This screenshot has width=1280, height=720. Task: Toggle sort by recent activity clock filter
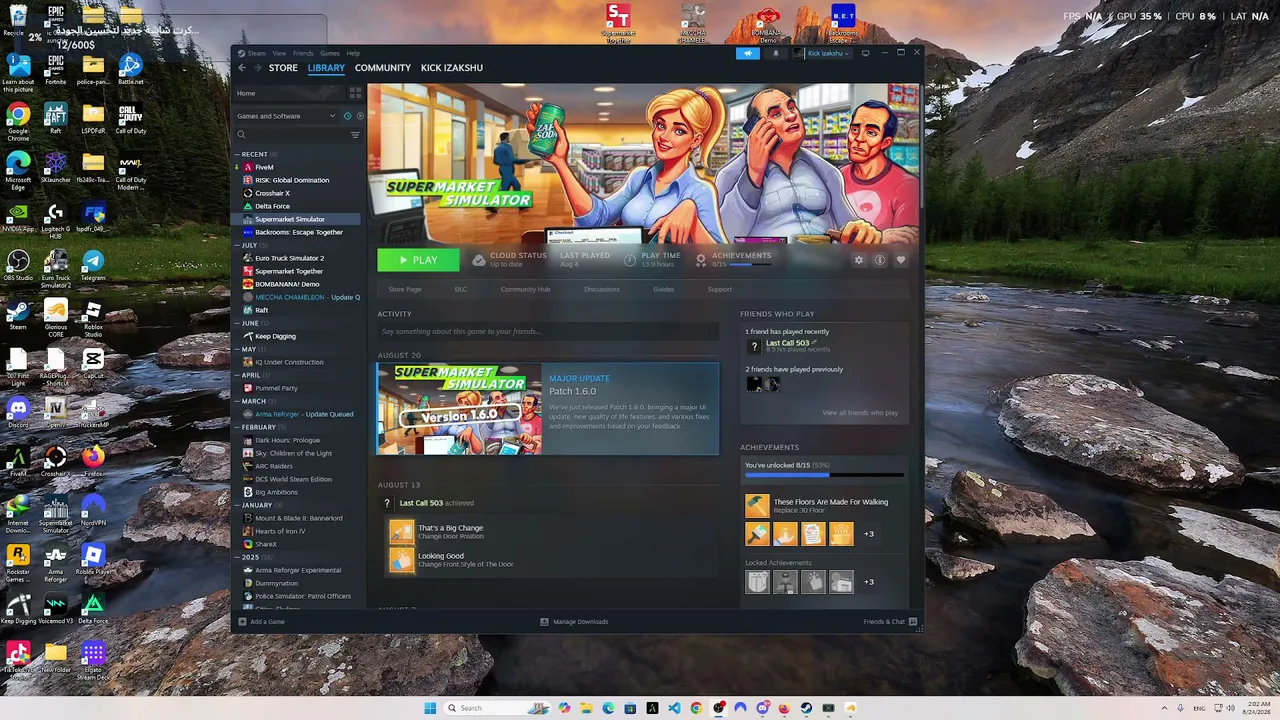pyautogui.click(x=347, y=116)
